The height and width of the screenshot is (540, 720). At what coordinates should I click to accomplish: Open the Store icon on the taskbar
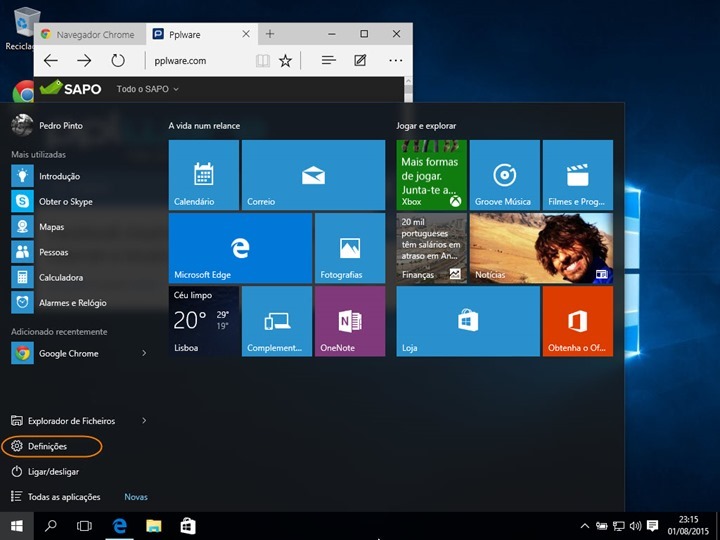click(x=188, y=526)
